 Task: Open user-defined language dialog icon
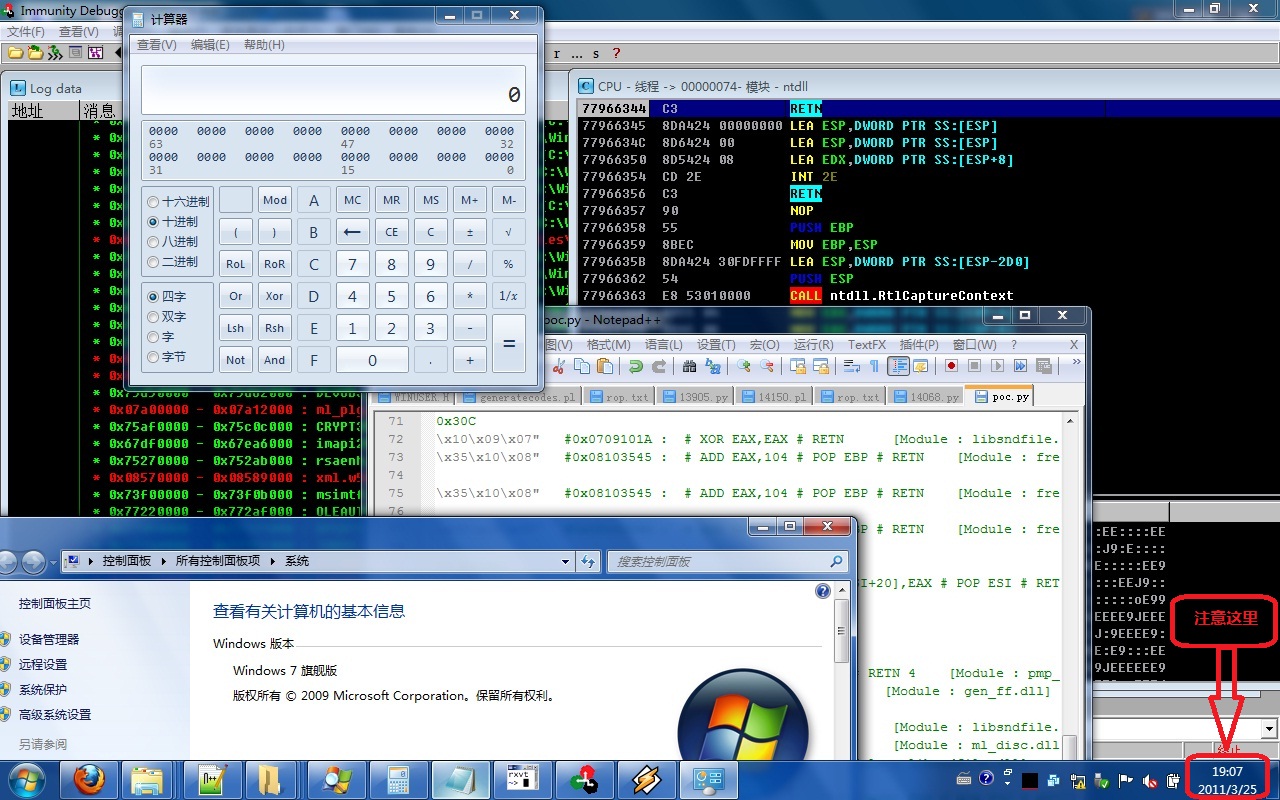click(921, 366)
